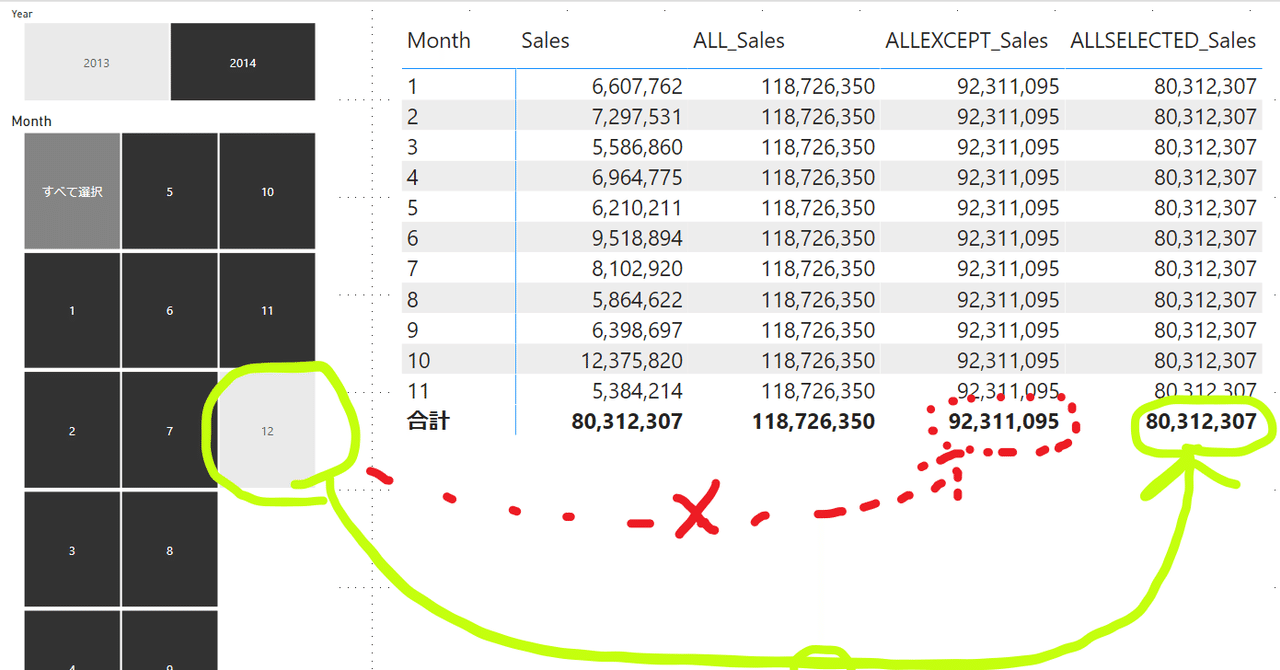This screenshot has width=1280, height=670.
Task: Select month 3 in the Month slicer
Action: [71, 550]
